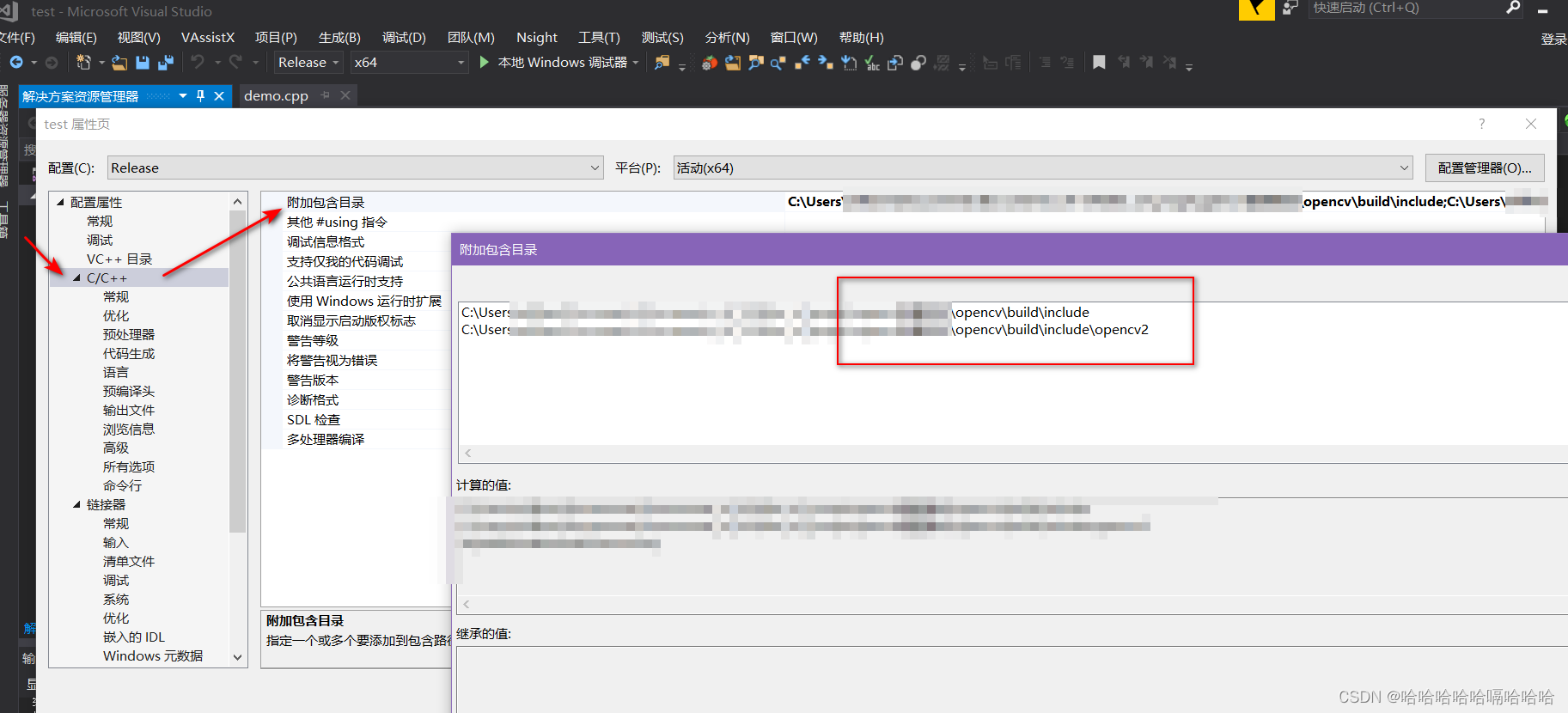The image size is (1568, 713).
Task: Open debugger target dropdown arrow
Action: [636, 62]
